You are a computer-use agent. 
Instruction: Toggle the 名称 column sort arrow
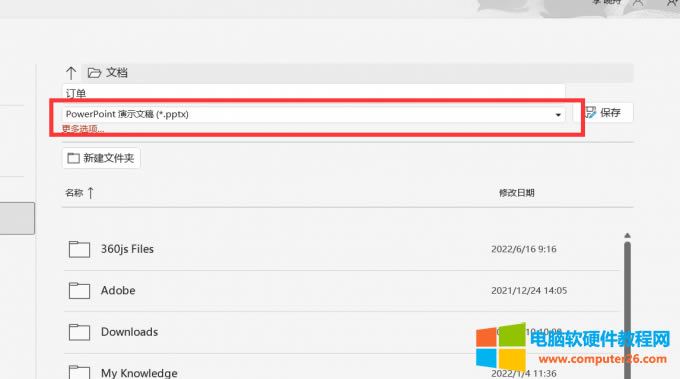(91, 193)
